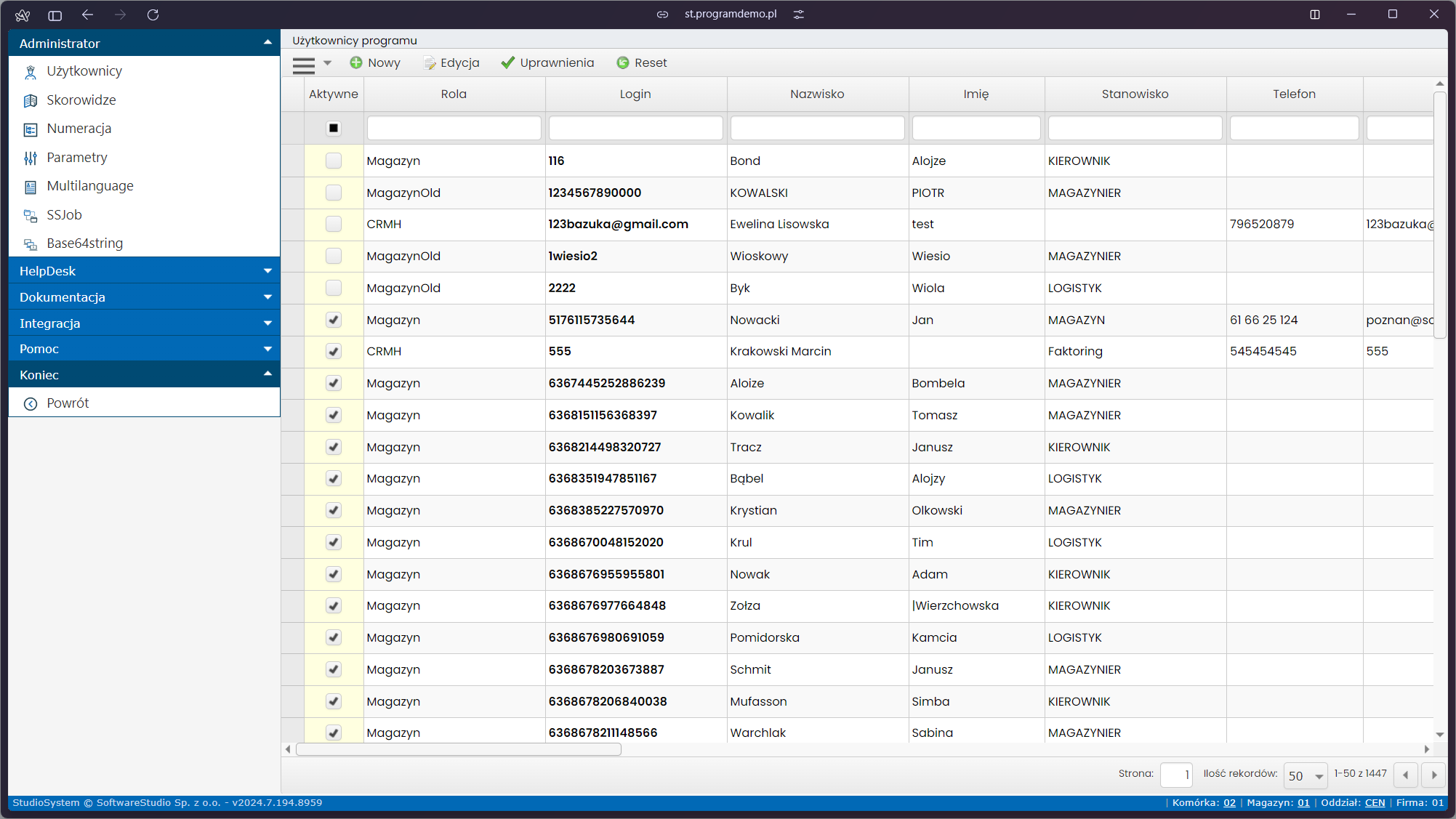Click the green Nowy plus icon
1456x819 pixels.
pos(356,63)
